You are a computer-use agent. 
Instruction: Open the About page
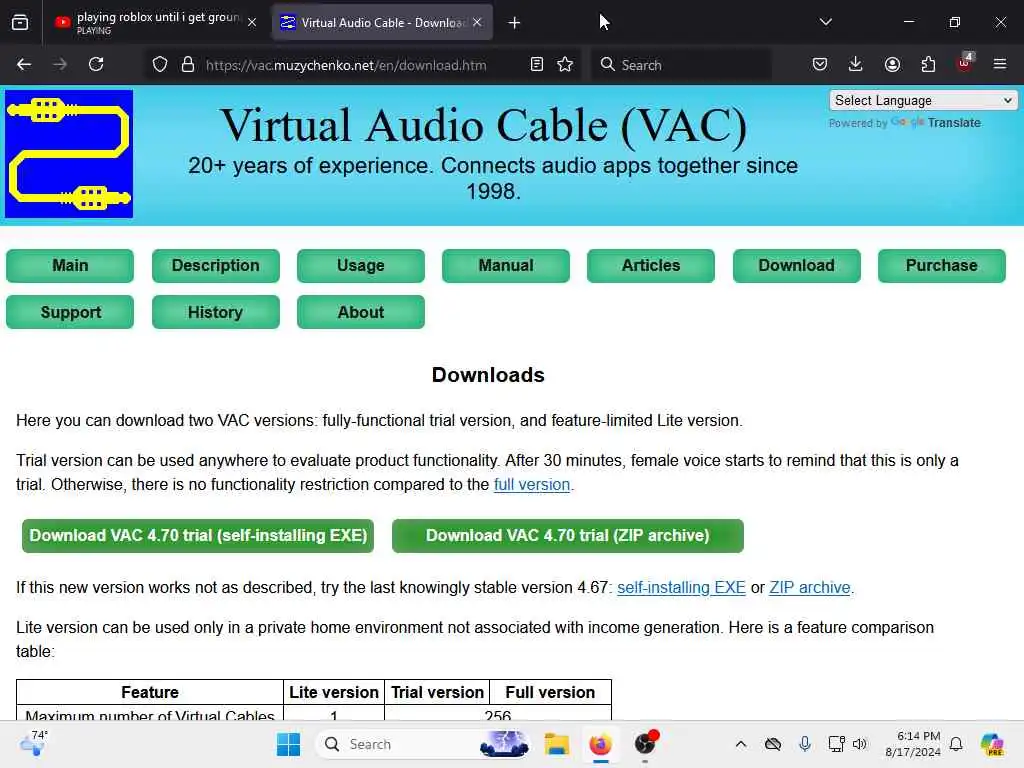pyautogui.click(x=360, y=312)
